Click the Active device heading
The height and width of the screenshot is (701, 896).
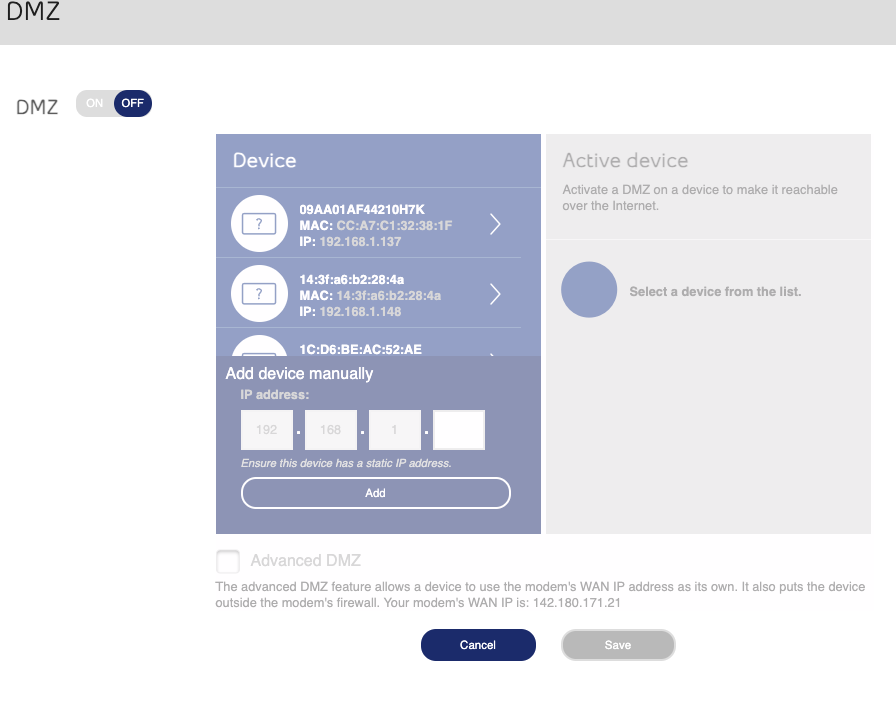coord(625,161)
